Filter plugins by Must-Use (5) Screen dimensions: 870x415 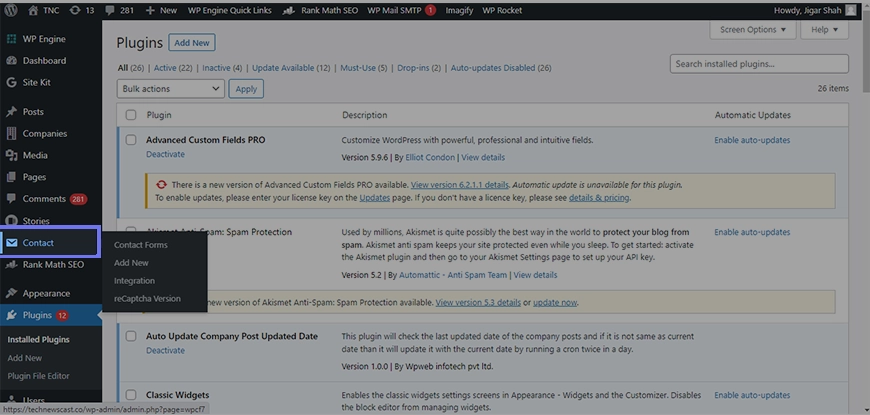[364, 68]
